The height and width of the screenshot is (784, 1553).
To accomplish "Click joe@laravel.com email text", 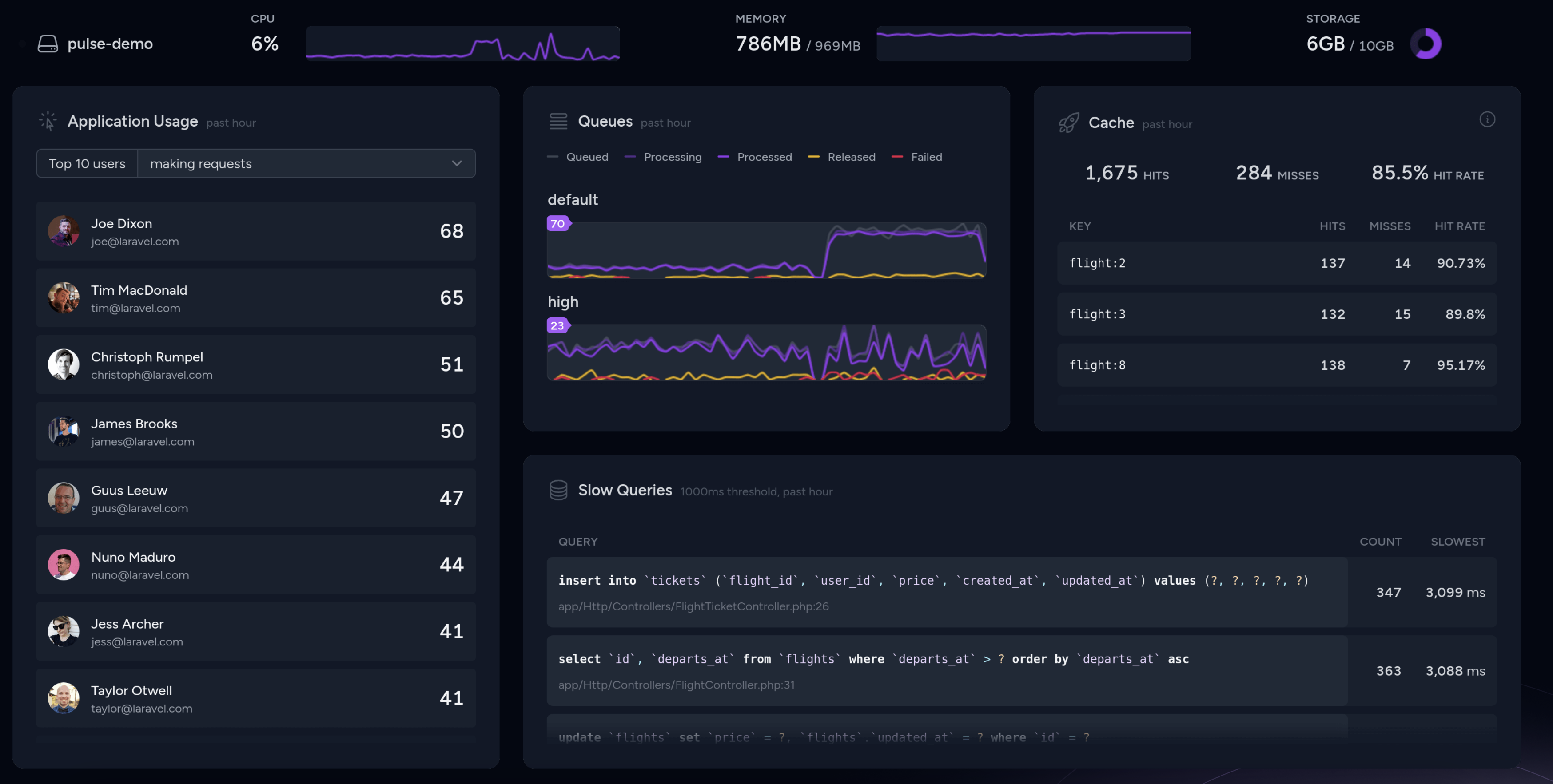I will (135, 241).
